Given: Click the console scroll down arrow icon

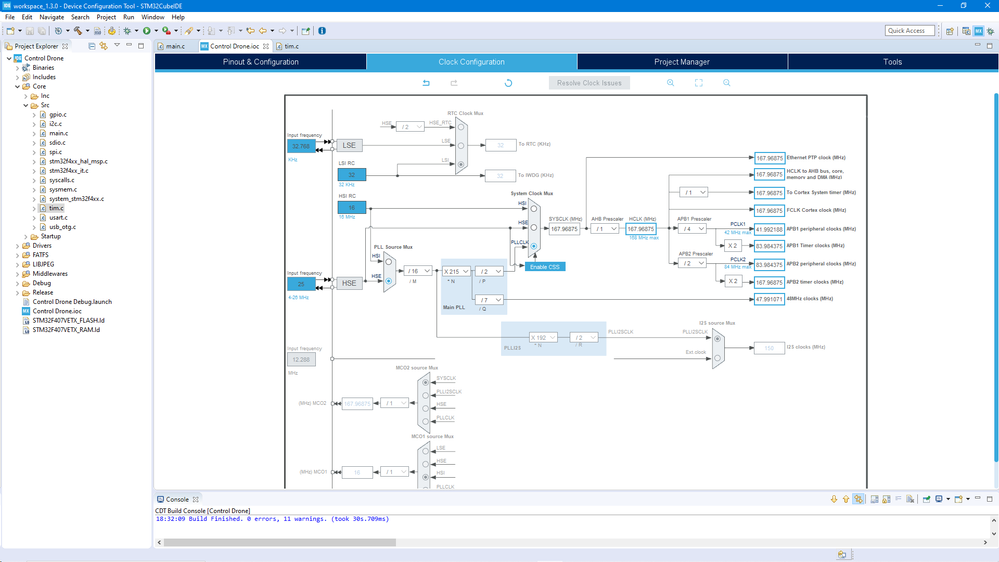Looking at the screenshot, I should pyautogui.click(x=833, y=499).
